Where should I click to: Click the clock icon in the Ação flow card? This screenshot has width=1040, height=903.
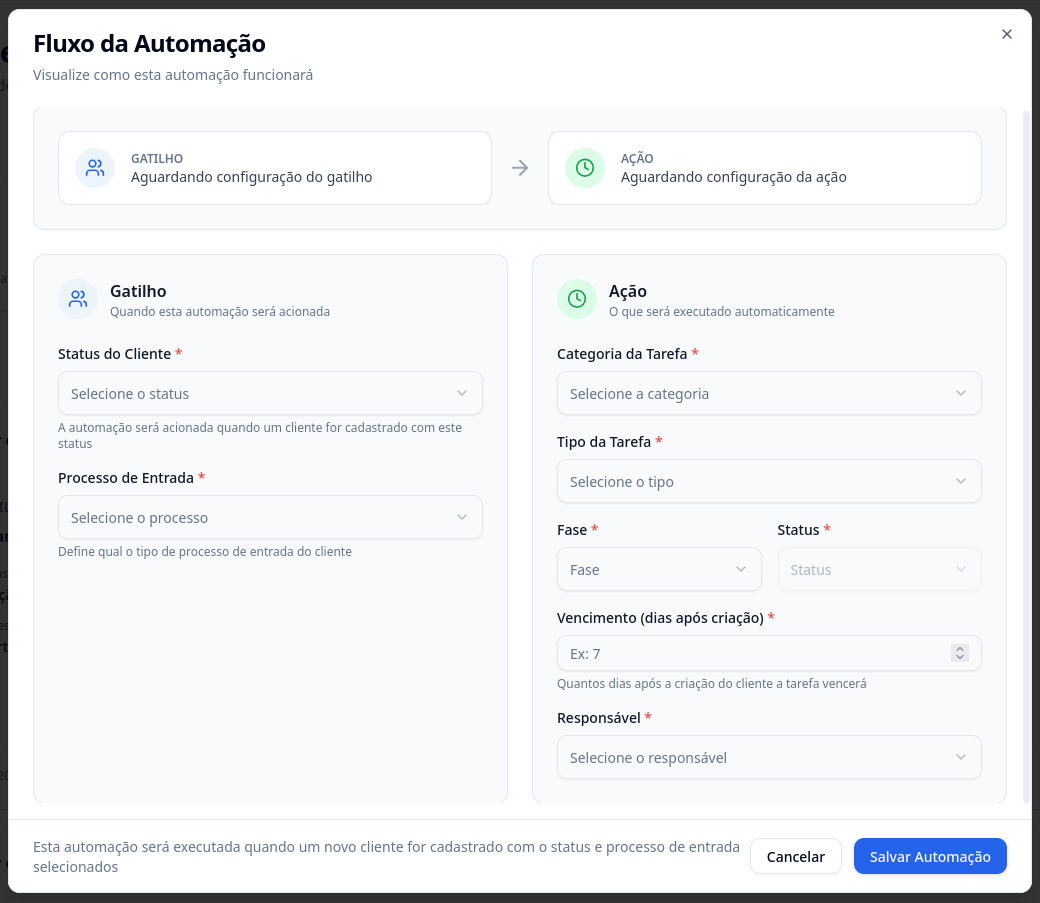point(585,168)
